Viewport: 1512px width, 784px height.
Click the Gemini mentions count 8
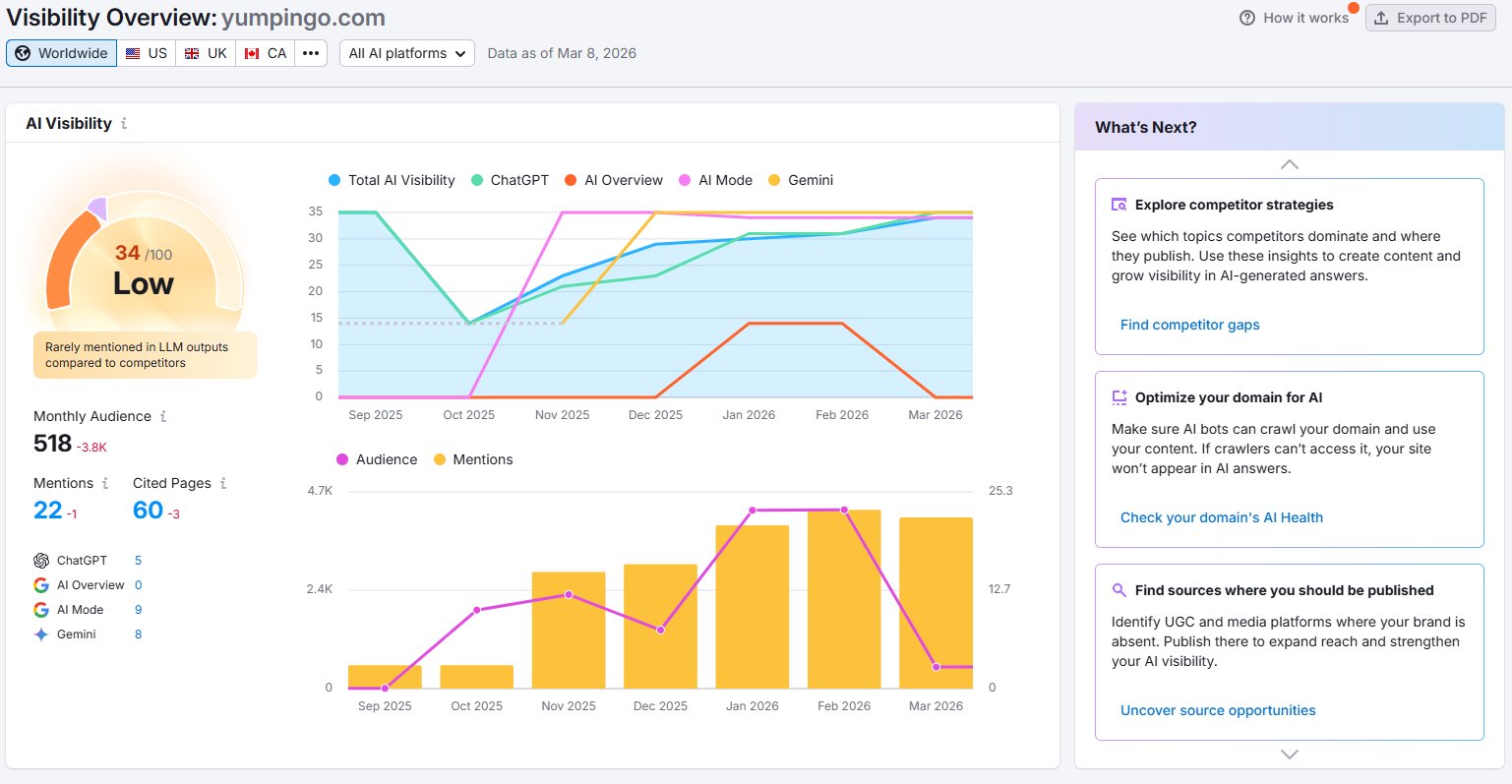coord(138,634)
